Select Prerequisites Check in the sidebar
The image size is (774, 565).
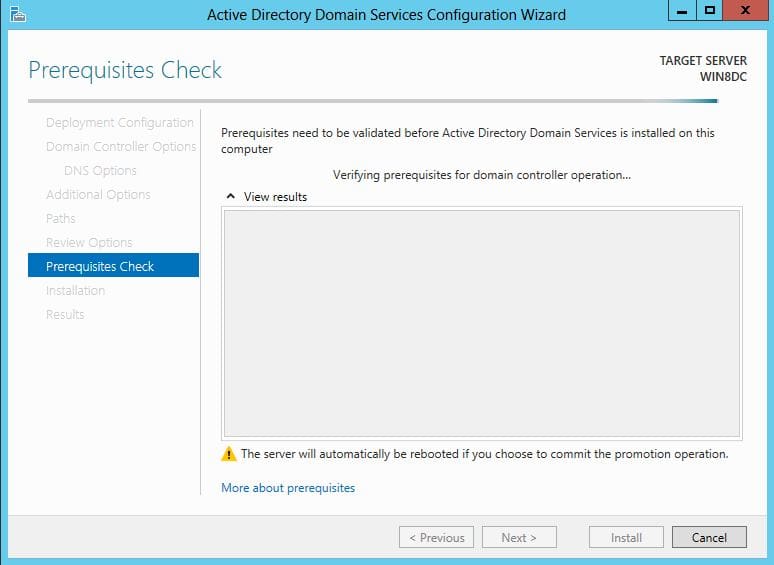(114, 265)
